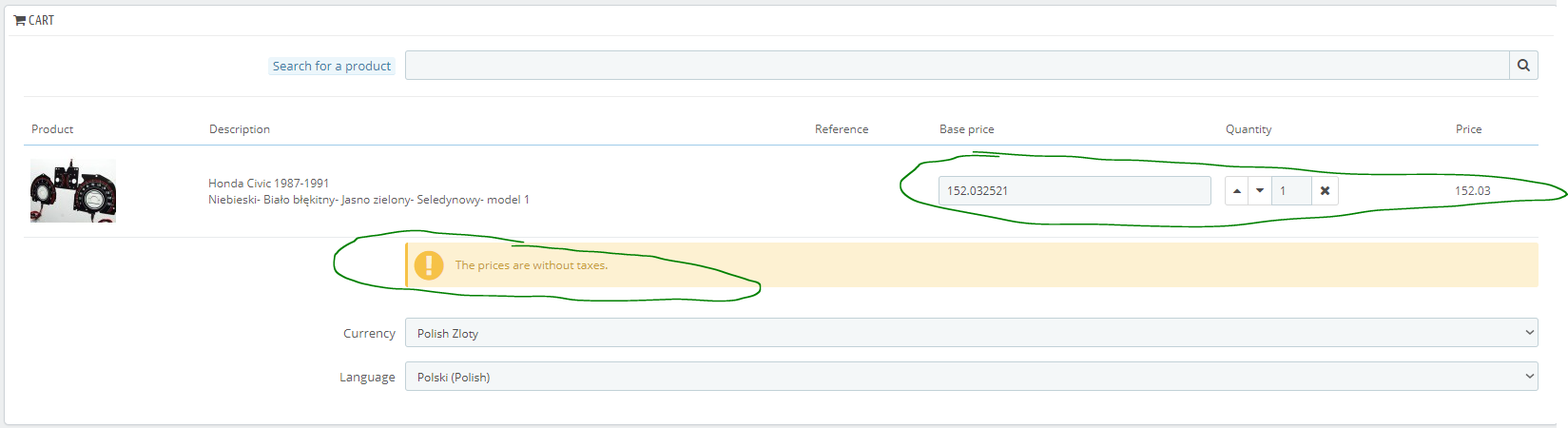
Task: Click the Description column header
Action: [240, 129]
